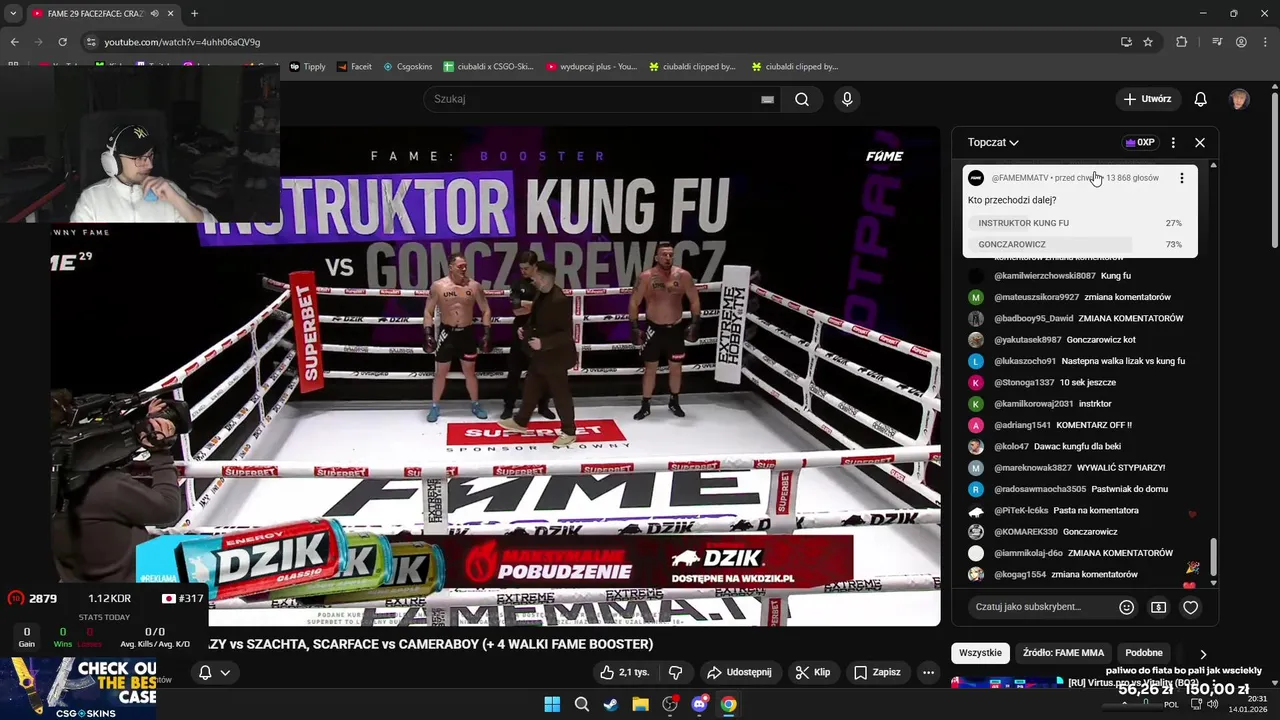This screenshot has width=1280, height=720.
Task: Click the Utwórz create button
Action: [x=1146, y=99]
